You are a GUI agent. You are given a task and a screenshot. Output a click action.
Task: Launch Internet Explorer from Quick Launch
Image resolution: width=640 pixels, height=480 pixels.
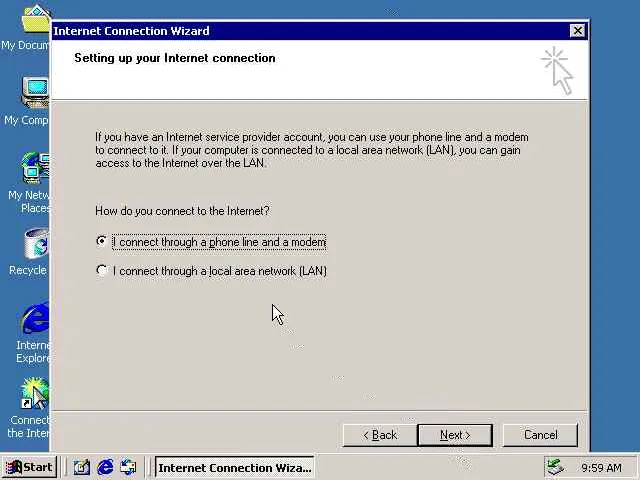pos(105,467)
